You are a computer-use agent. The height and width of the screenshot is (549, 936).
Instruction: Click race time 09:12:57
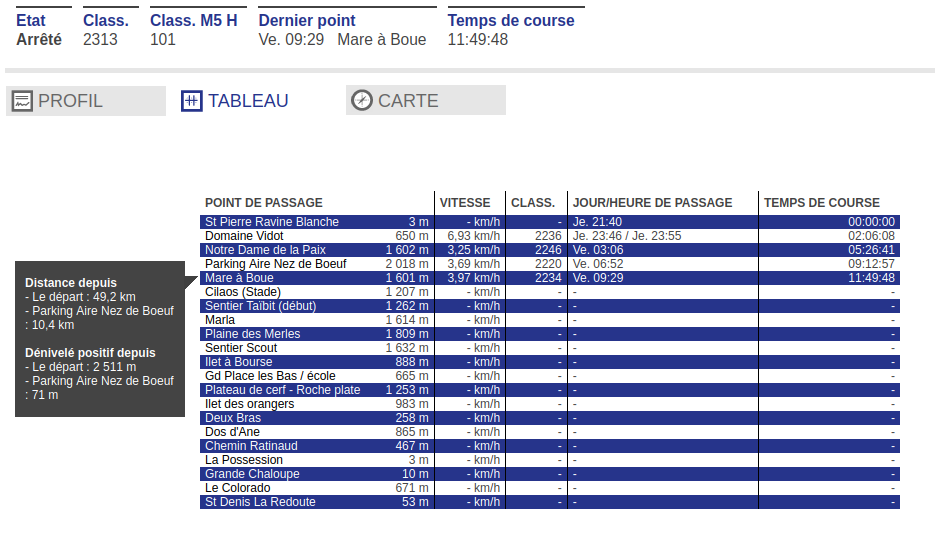[872, 264]
